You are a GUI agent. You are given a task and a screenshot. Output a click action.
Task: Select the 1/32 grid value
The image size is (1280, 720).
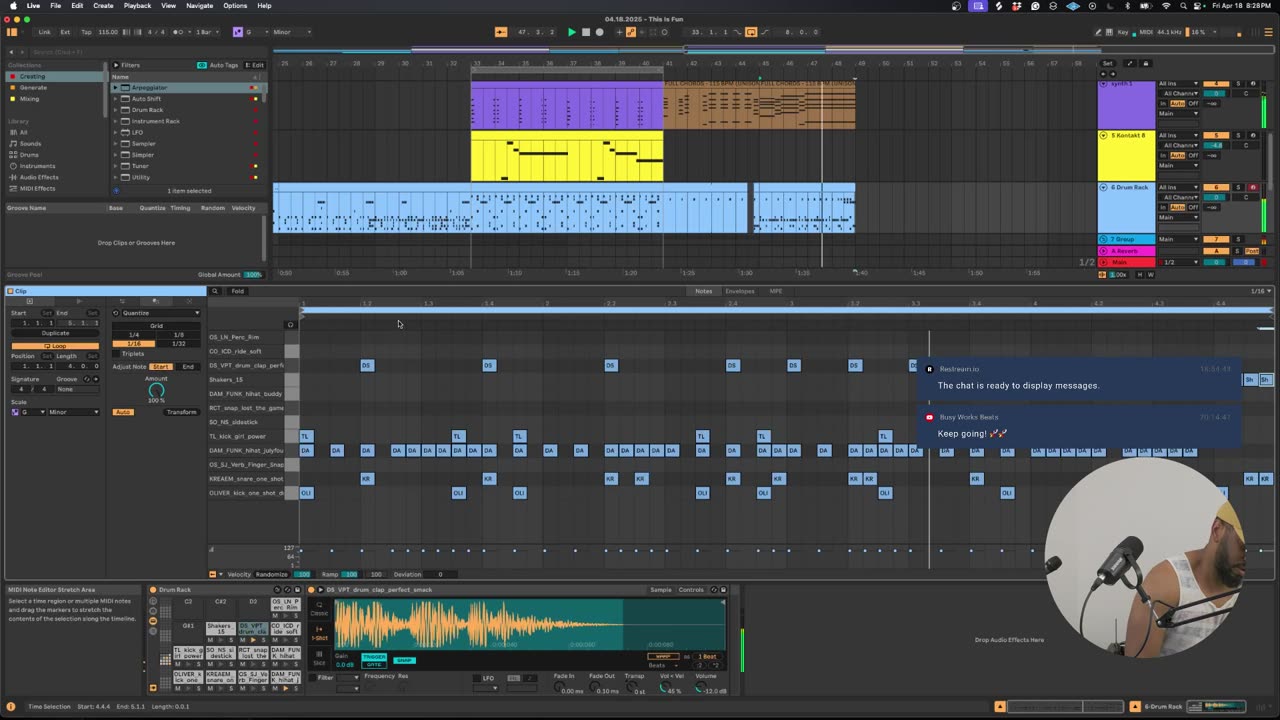tap(179, 344)
